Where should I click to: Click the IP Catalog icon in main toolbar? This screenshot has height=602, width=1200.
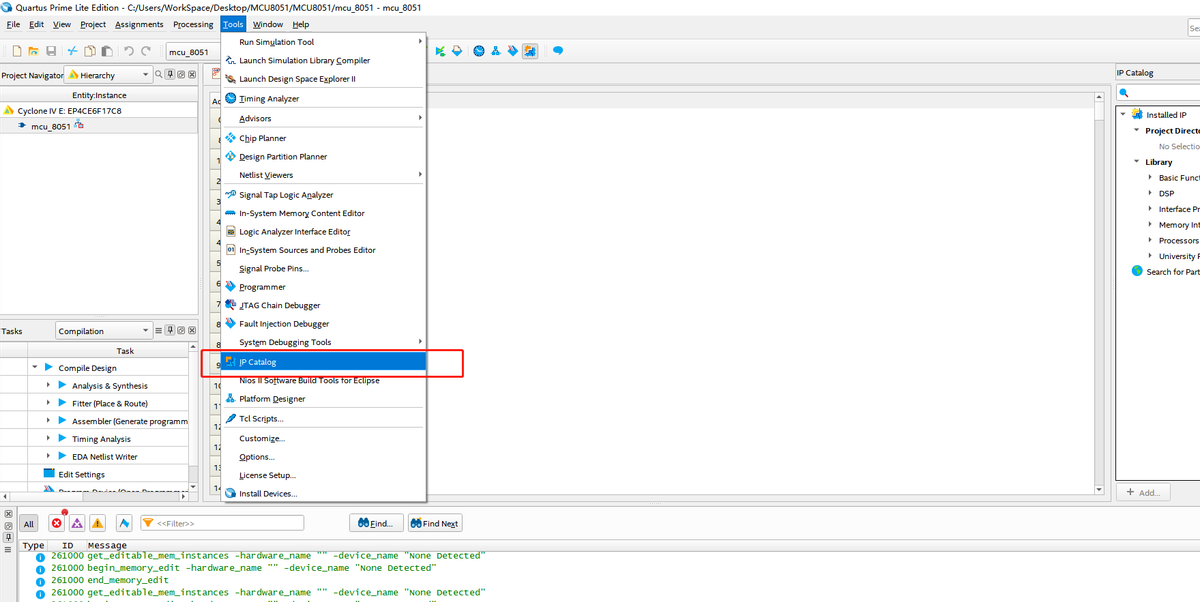(x=530, y=51)
